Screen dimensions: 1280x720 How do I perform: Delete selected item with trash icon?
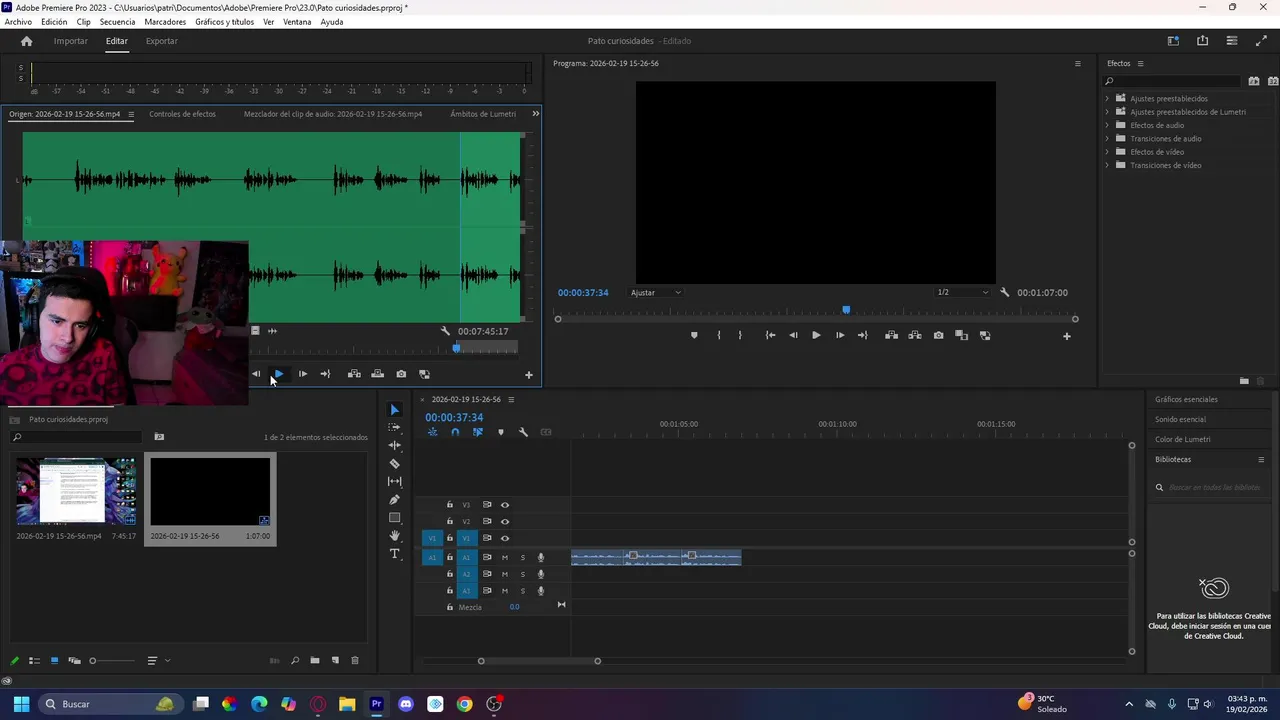[354, 660]
